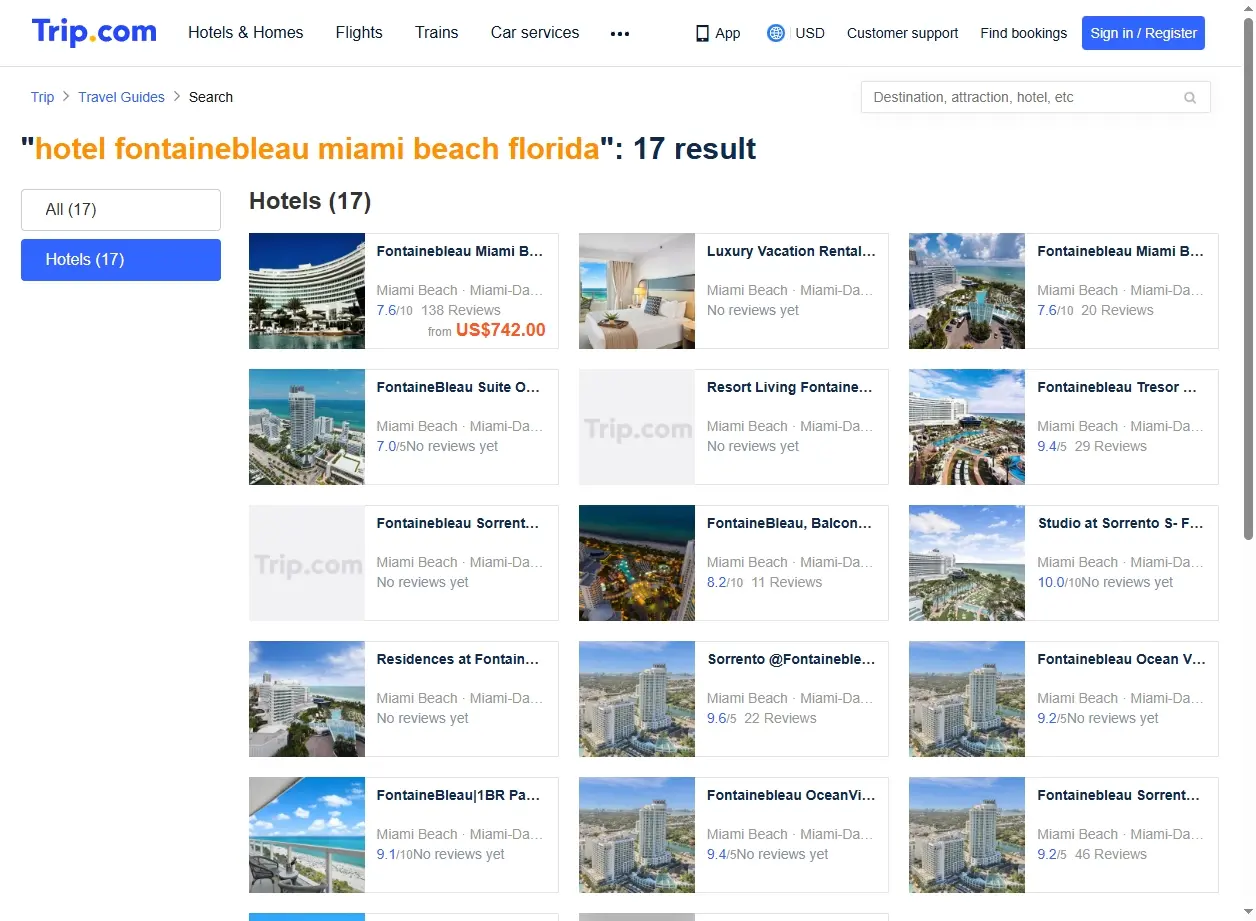Click 138 Reviews text
This screenshot has width=1256, height=921.
461,310
